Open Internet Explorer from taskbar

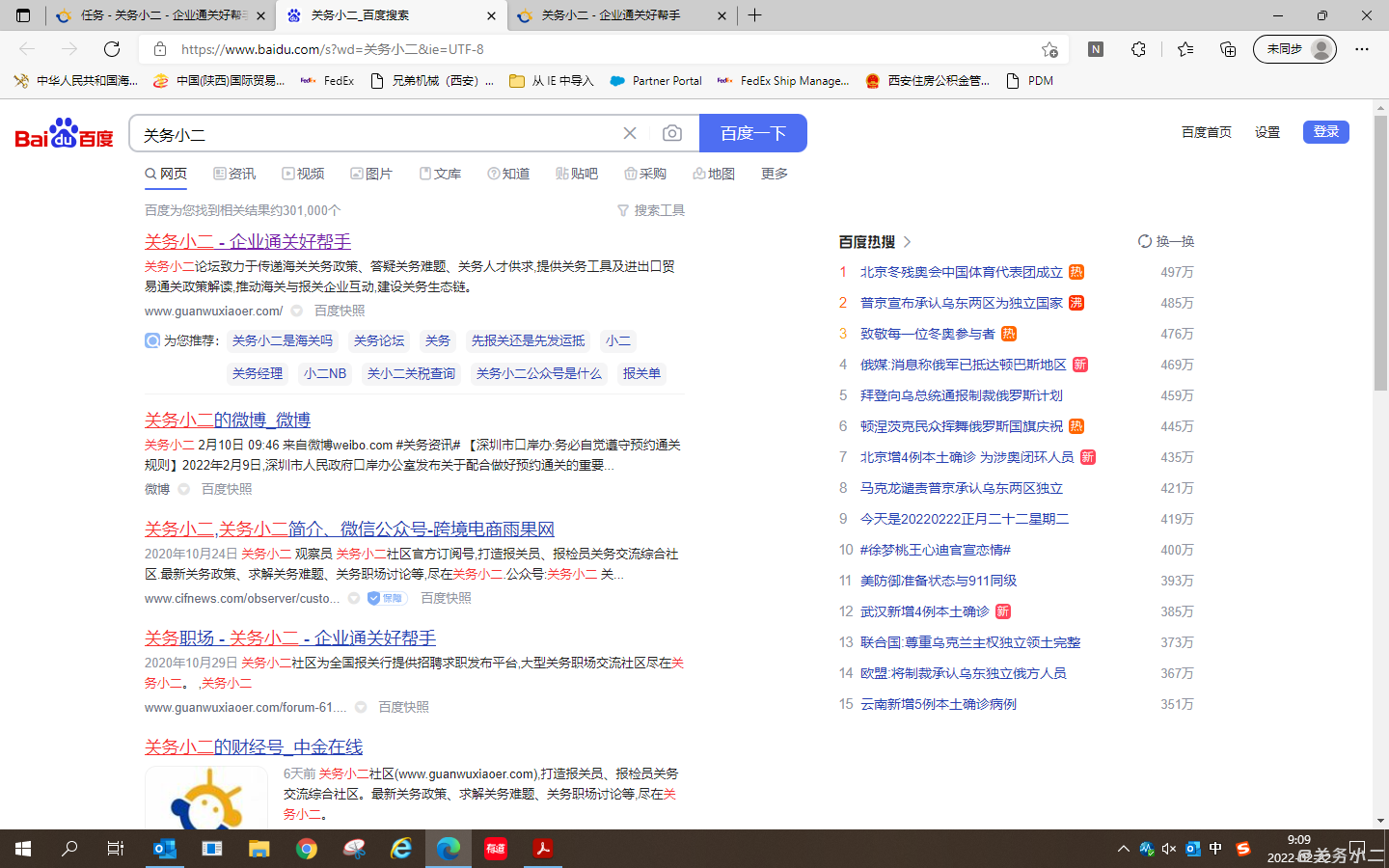[401, 849]
